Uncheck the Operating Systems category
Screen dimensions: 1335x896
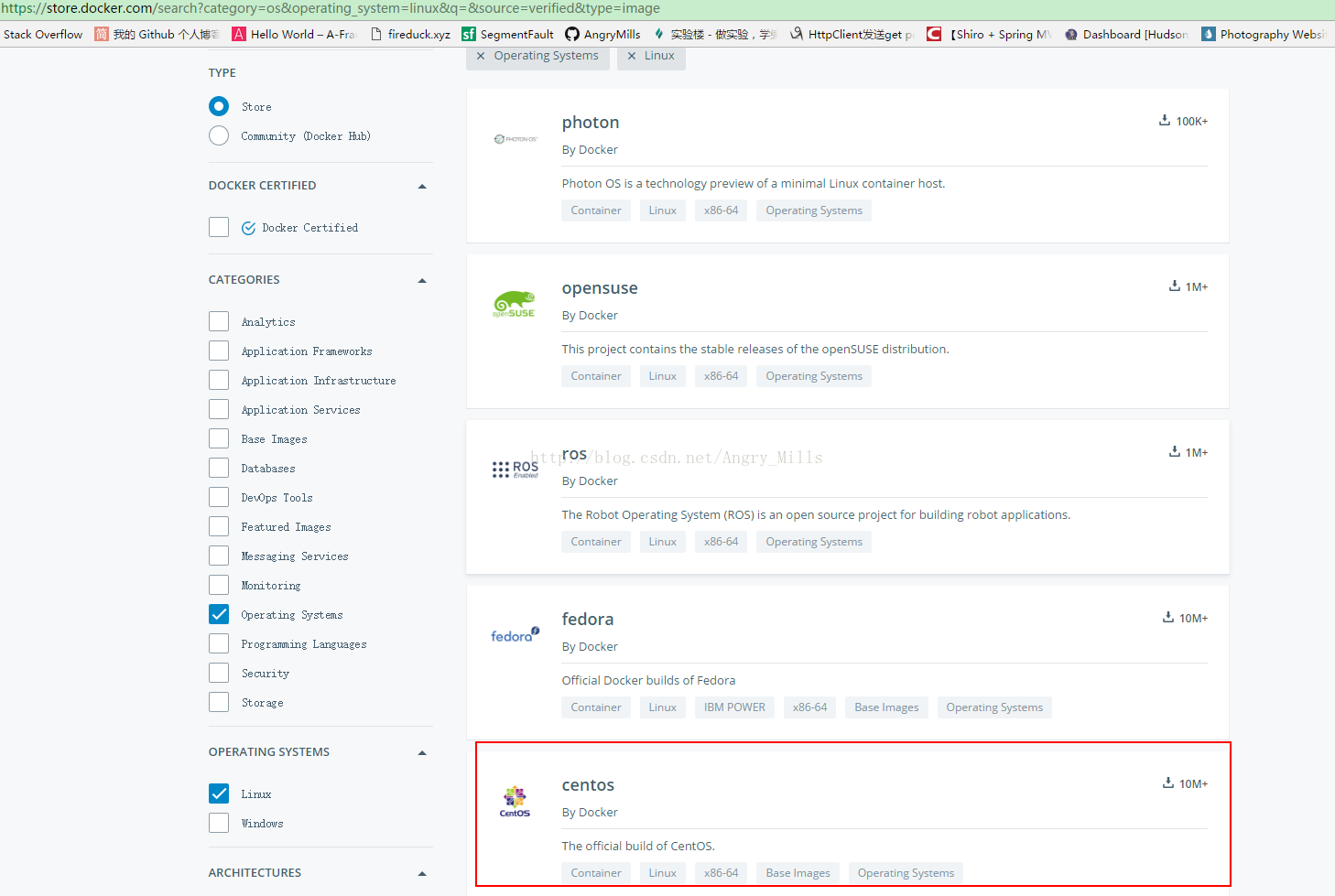coord(219,614)
